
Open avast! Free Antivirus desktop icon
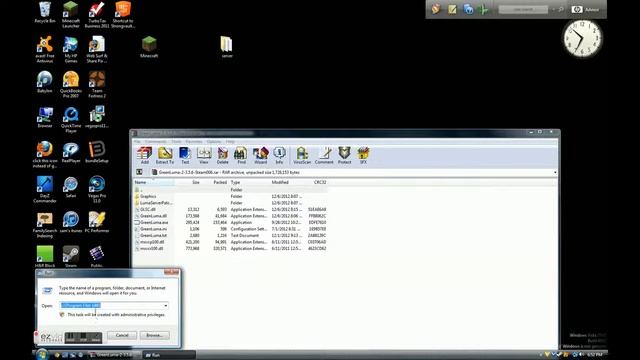point(45,49)
